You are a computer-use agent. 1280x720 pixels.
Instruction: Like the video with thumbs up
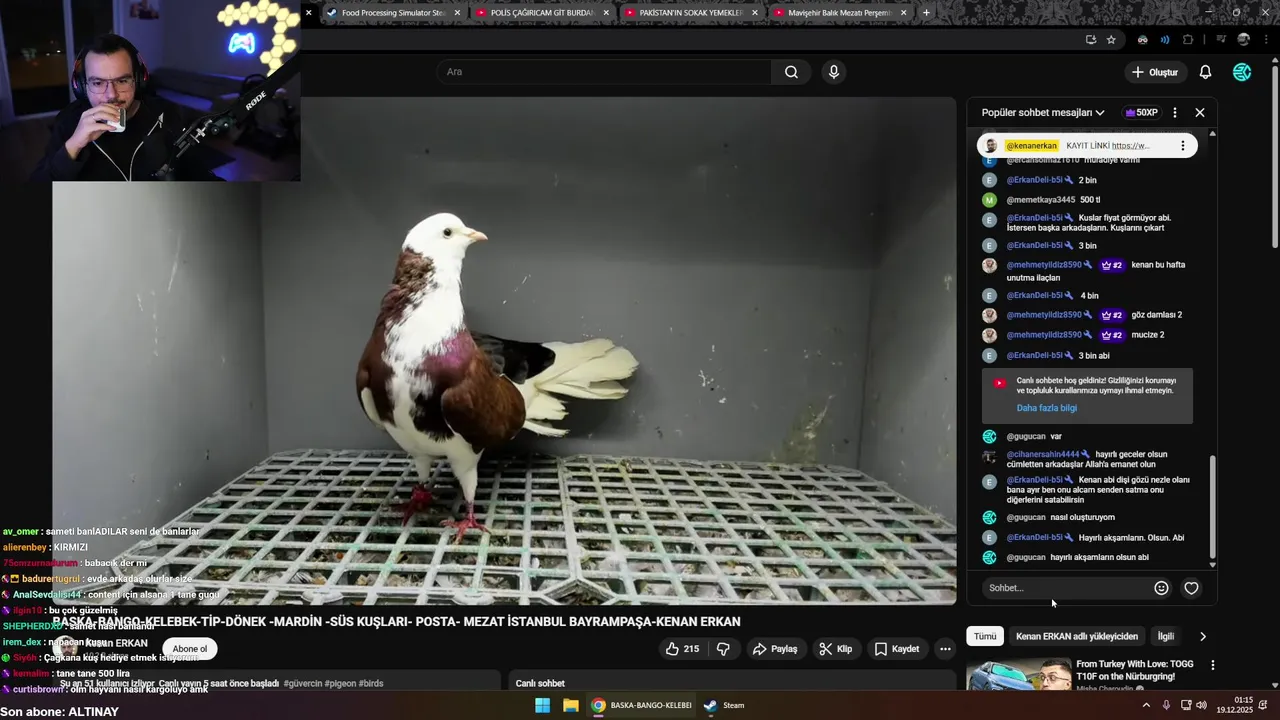pos(682,649)
